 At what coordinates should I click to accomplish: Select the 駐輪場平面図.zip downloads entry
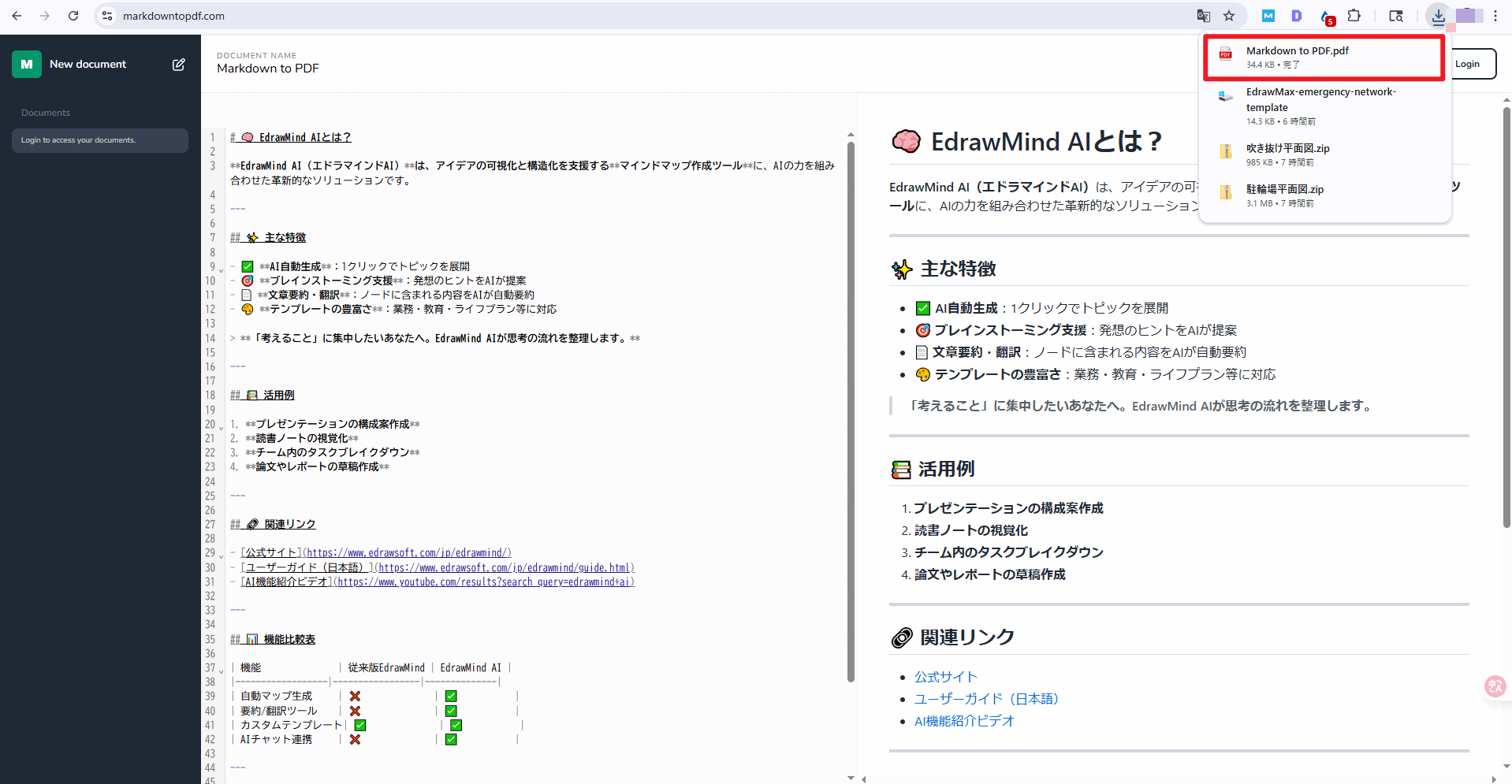[1286, 189]
